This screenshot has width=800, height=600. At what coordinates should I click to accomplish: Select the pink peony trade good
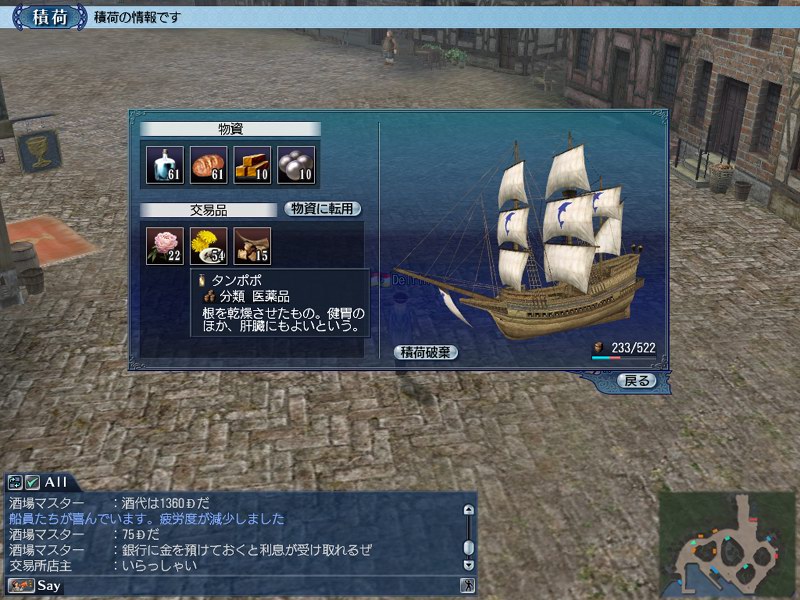click(x=165, y=246)
